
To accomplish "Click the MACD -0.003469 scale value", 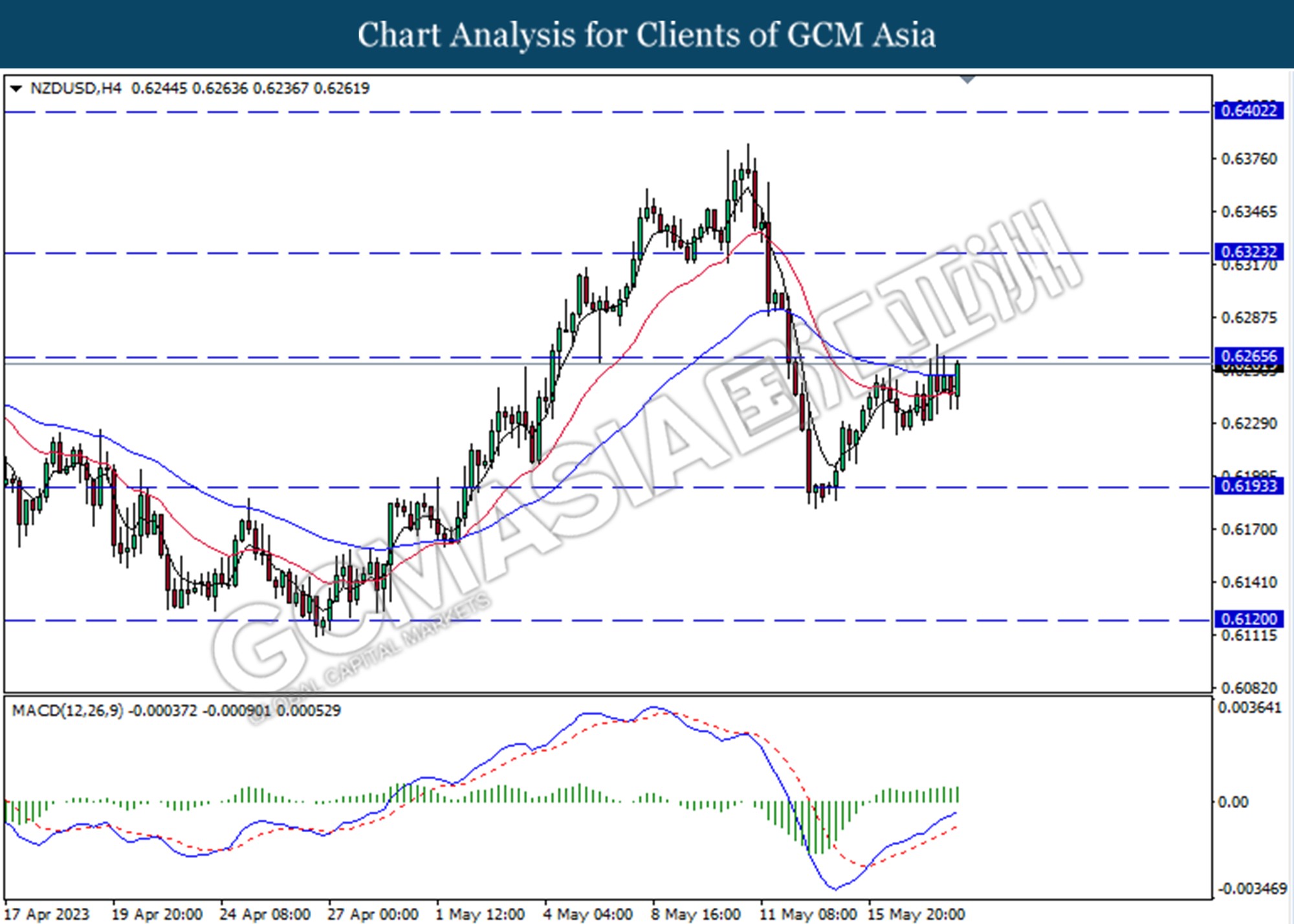I will tap(1253, 890).
